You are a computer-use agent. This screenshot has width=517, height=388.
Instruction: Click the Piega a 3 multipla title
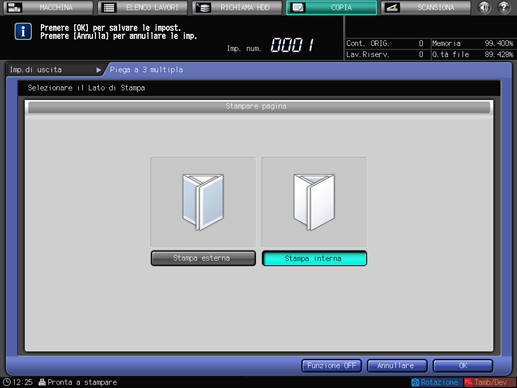click(146, 70)
